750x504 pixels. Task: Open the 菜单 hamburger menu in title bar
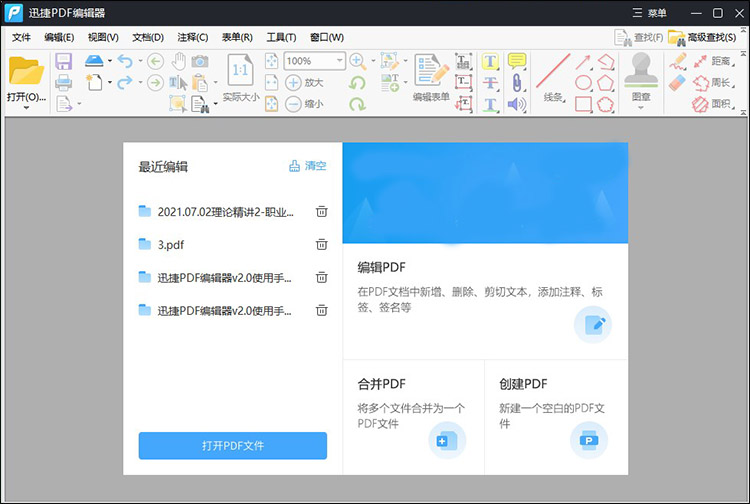(x=650, y=13)
